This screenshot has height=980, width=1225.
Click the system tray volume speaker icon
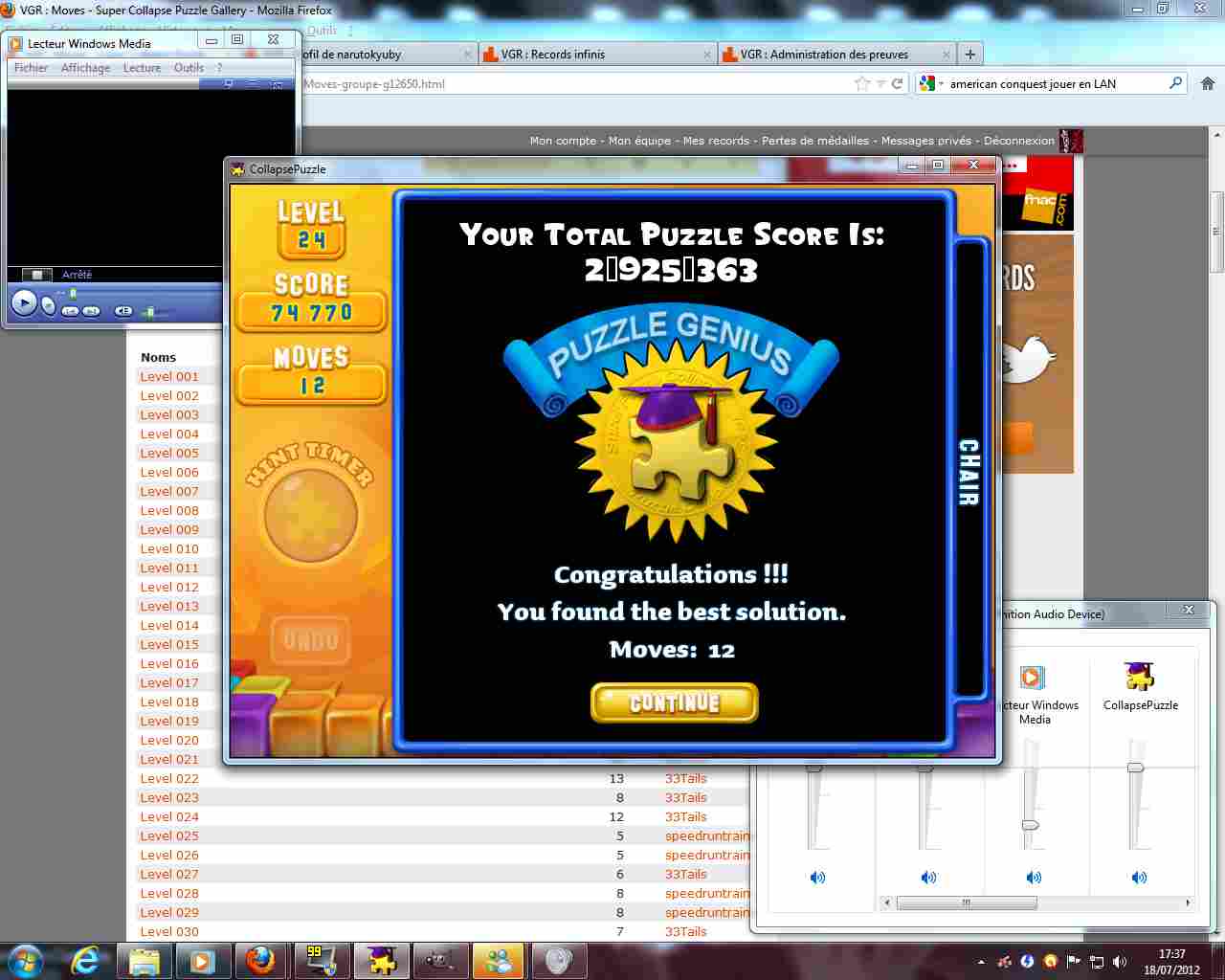click(x=1120, y=961)
